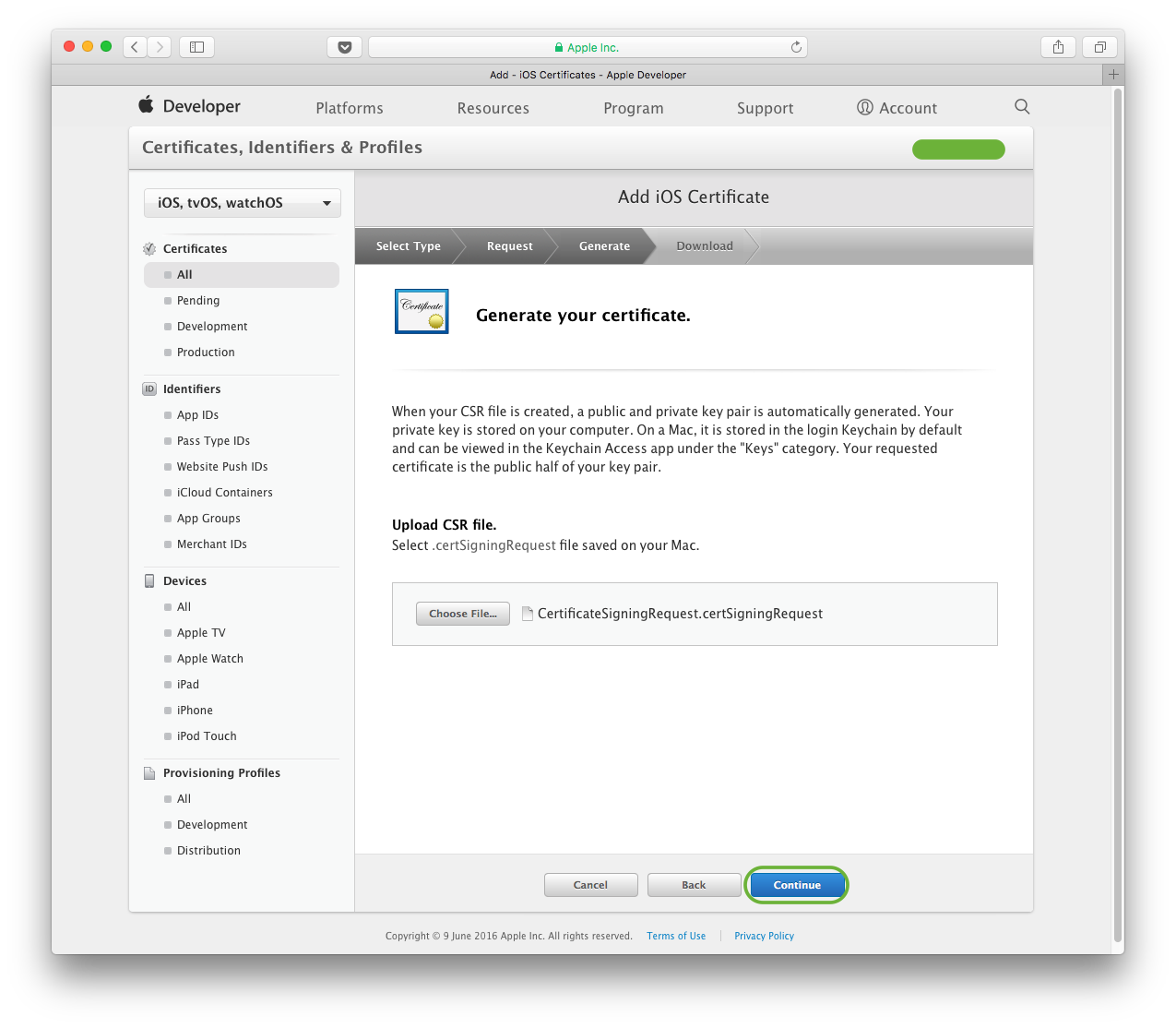1176x1028 pixels.
Task: Go forward with Safari's forward arrow
Action: (x=160, y=47)
